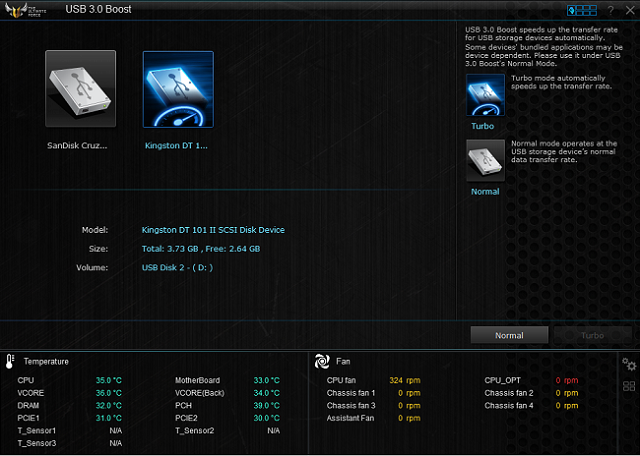Open monitor settings gear icon
Viewport: 640px width, 456px height.
(629, 364)
